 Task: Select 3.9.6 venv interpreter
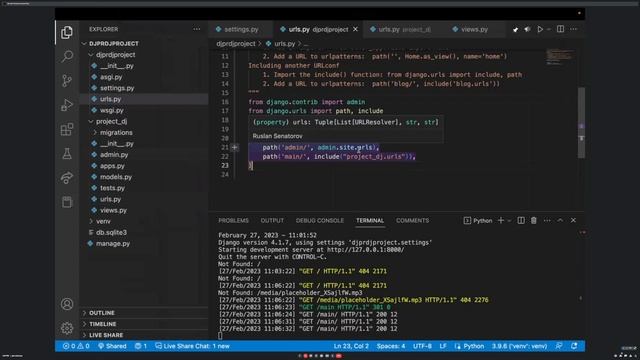tap(519, 346)
